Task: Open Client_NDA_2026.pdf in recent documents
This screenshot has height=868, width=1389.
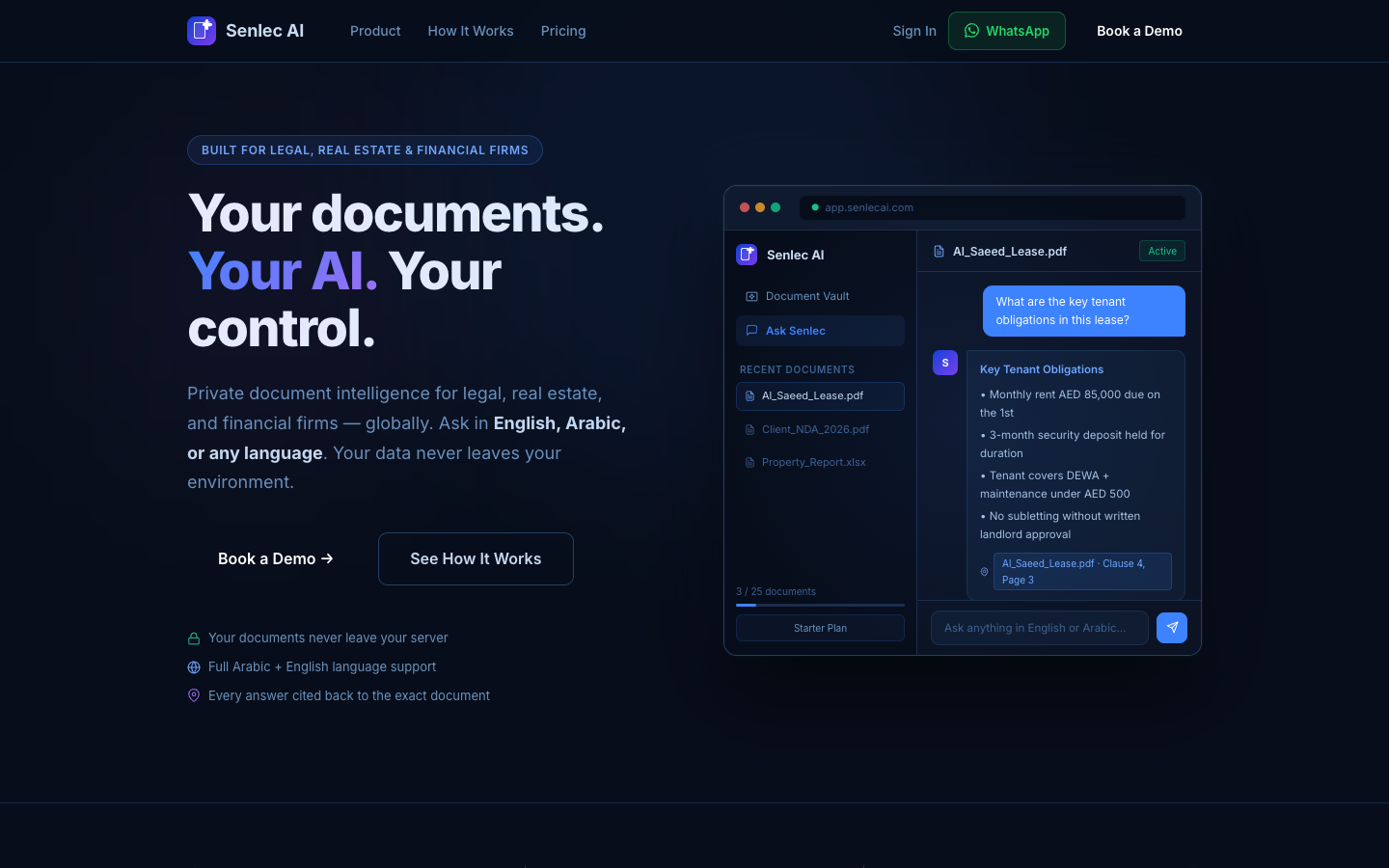Action: pos(820,430)
